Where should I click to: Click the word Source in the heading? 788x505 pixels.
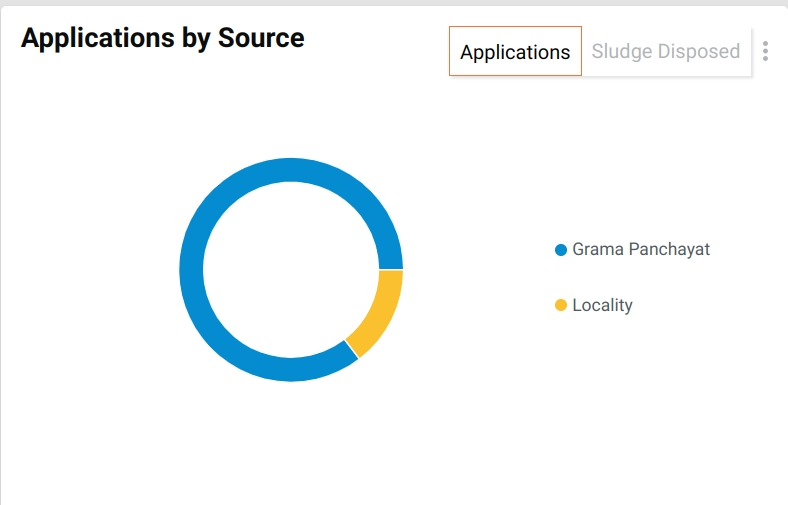[x=261, y=38]
